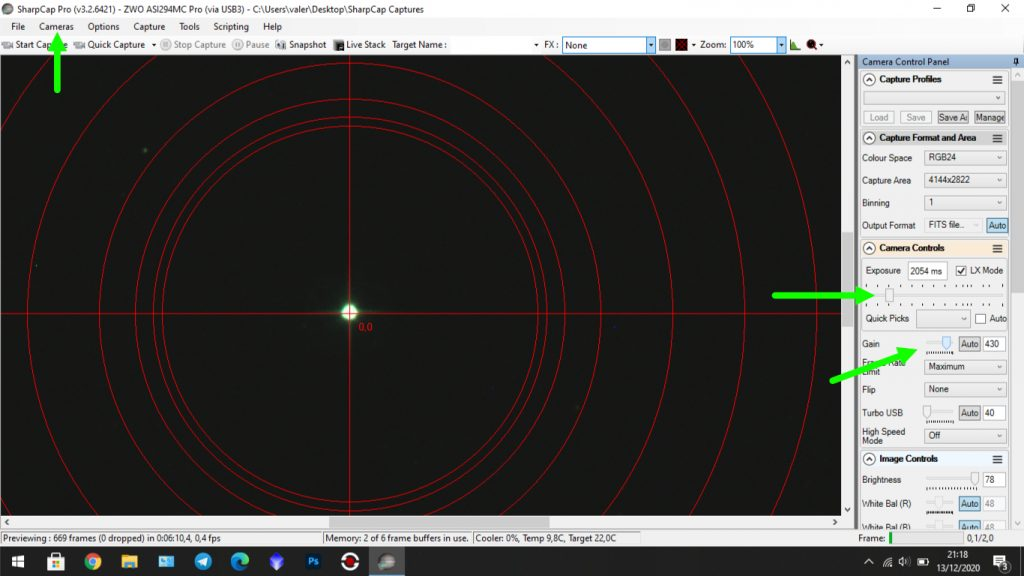
Task: Open Capture Format and Area menu icon
Action: 997,138
